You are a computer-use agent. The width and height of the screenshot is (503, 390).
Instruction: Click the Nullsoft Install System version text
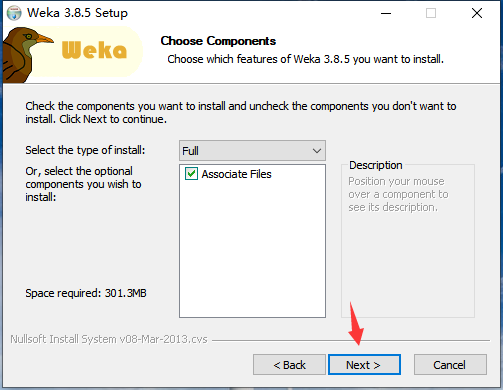point(109,339)
